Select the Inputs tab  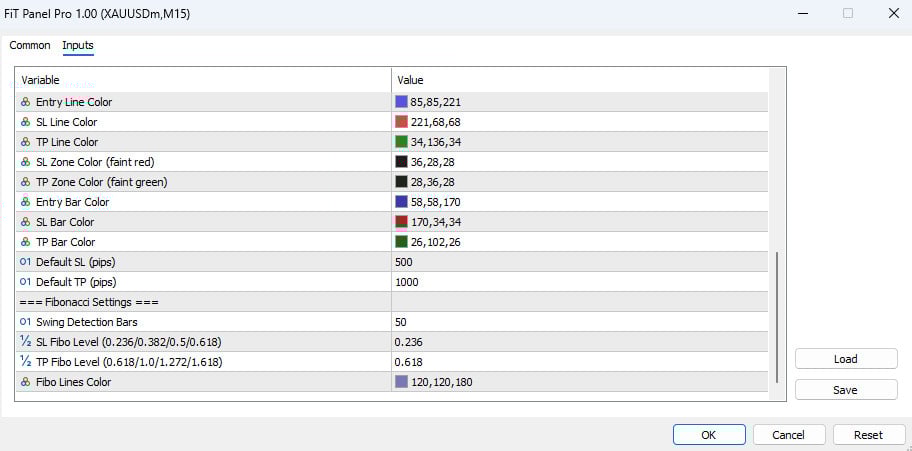(78, 46)
